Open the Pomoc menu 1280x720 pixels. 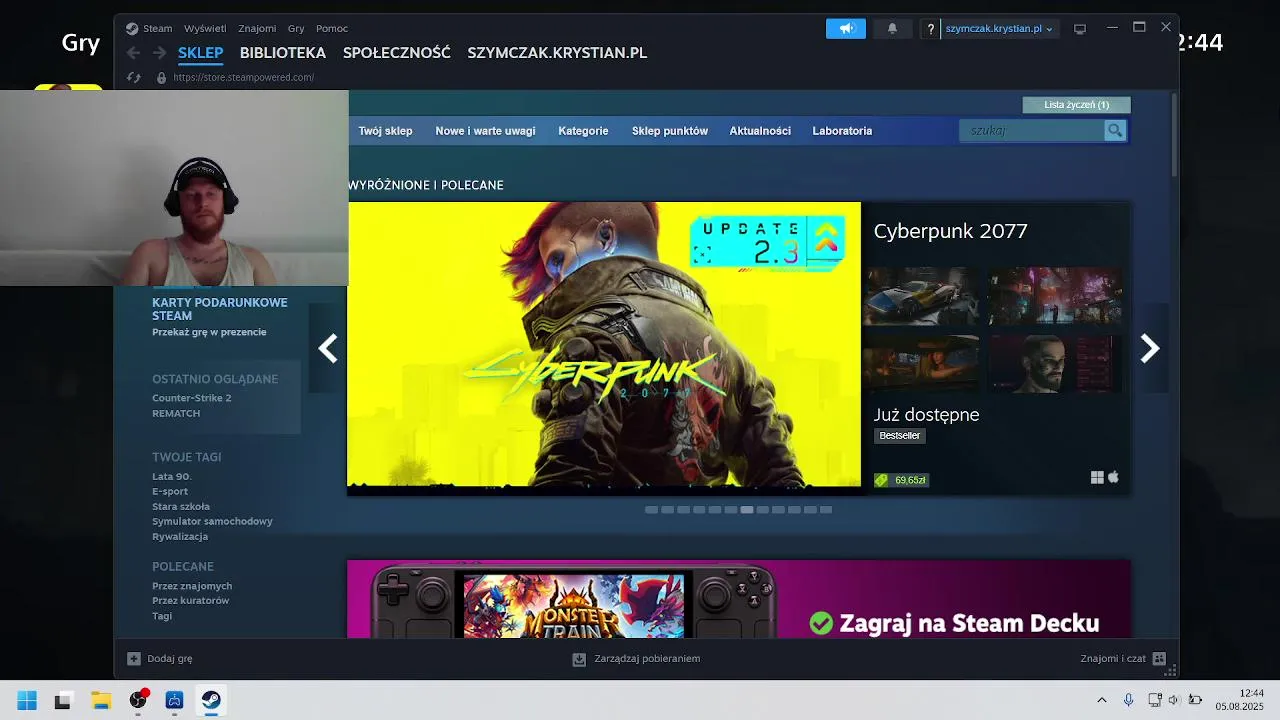point(332,28)
